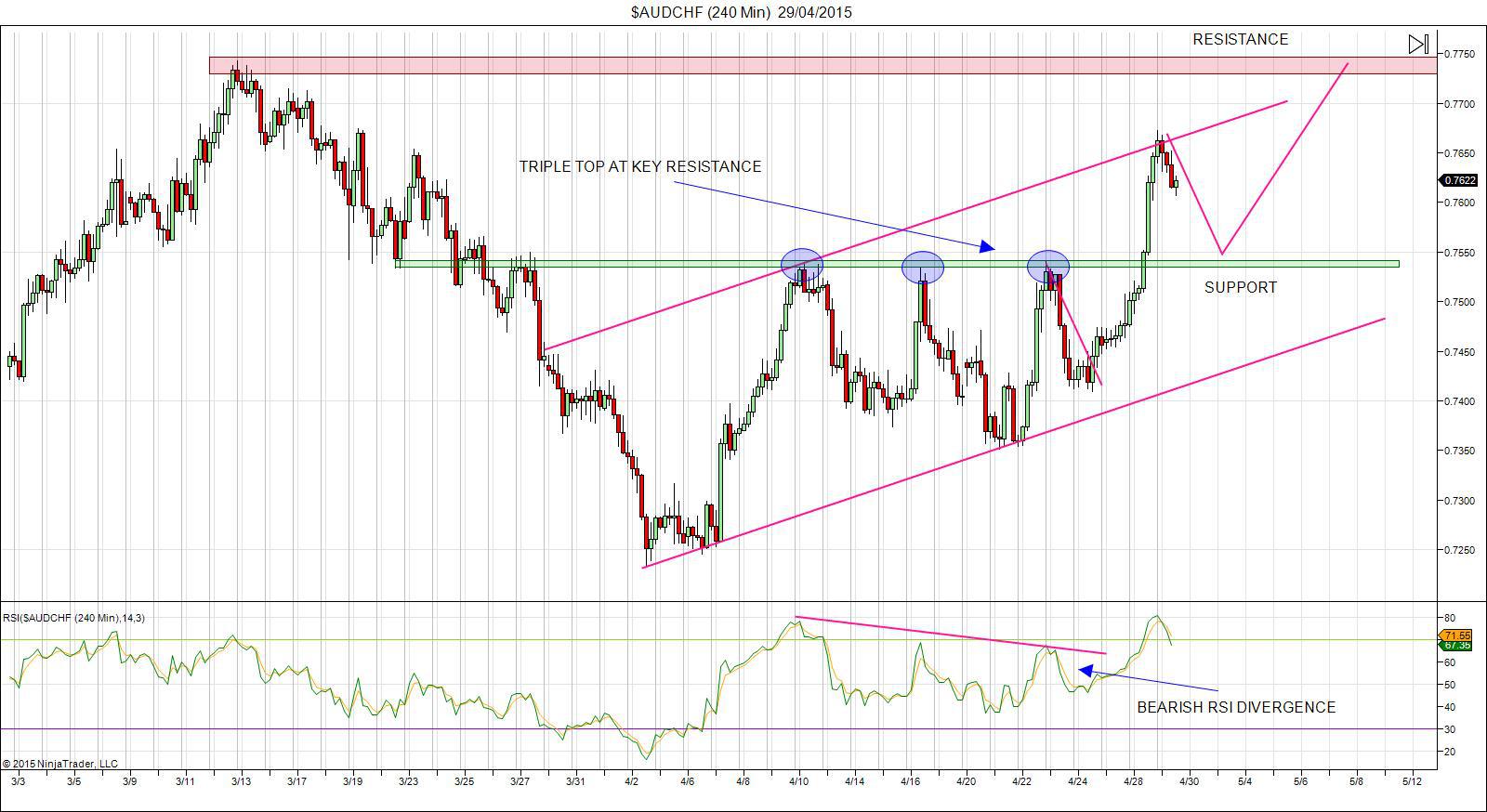
Task: Select the blue ellipse above the 4/22 top
Action: point(1048,268)
